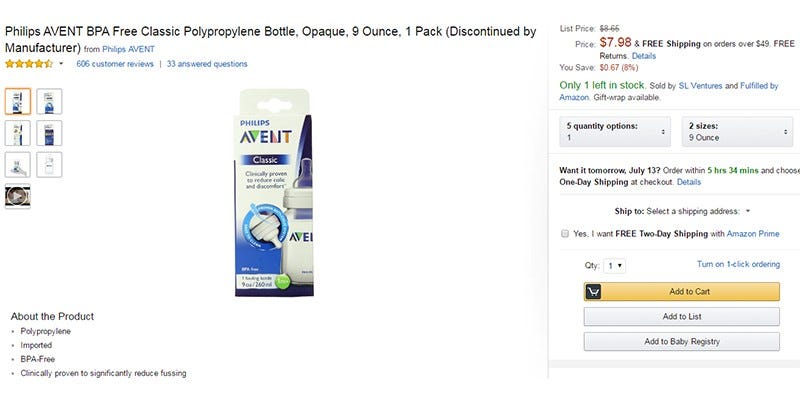This screenshot has width=800, height=400.
Task: Click the Add to Baby Registry button
Action: [x=682, y=341]
